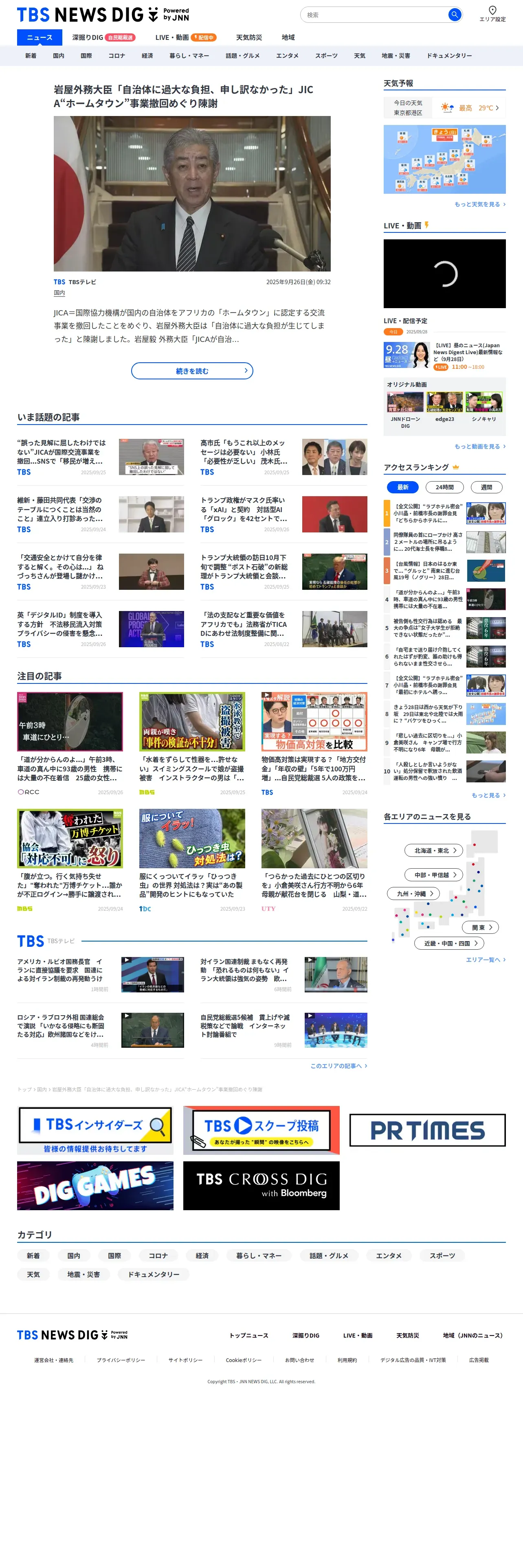This screenshot has width=523, height=1568.
Task: Open 経済 in the sub navigation
Action: [147, 56]
